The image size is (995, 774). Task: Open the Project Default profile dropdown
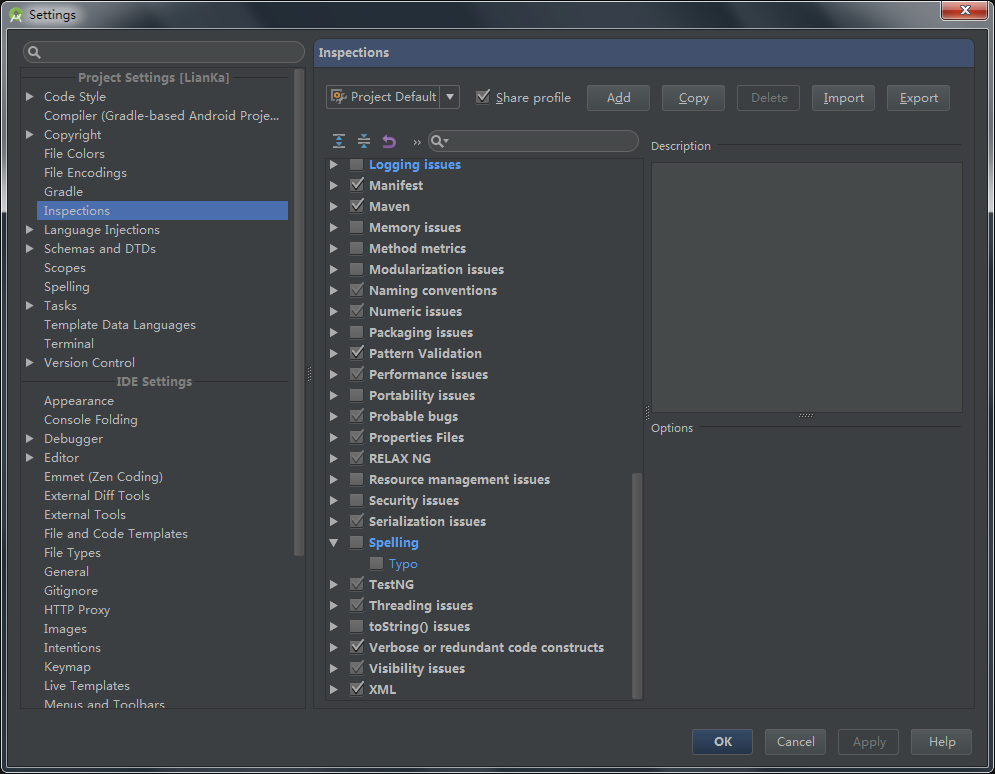pyautogui.click(x=450, y=97)
